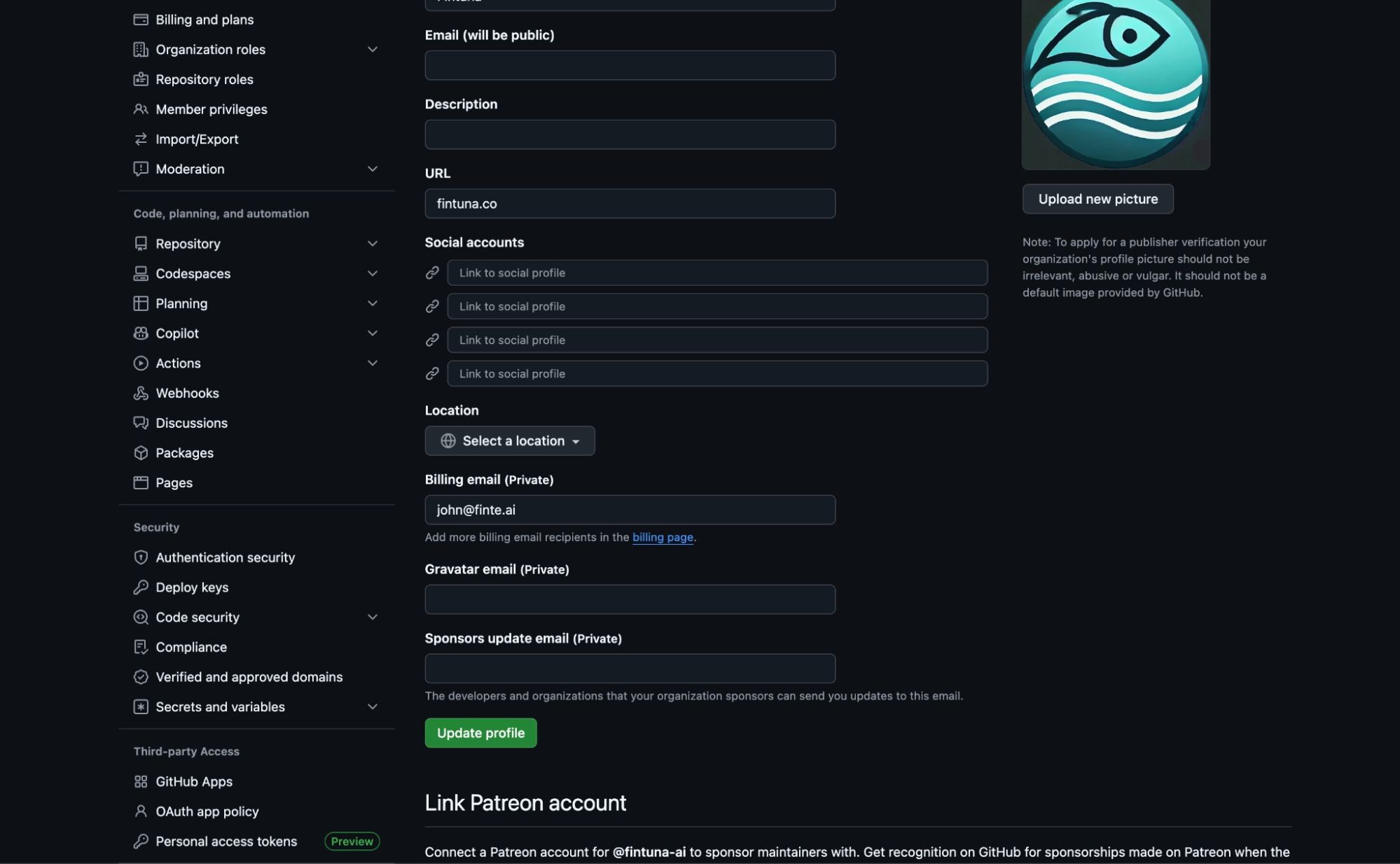Screen dimensions: 1400x864
Task: Click the Secrets and variables asterisk icon
Action: [141, 706]
